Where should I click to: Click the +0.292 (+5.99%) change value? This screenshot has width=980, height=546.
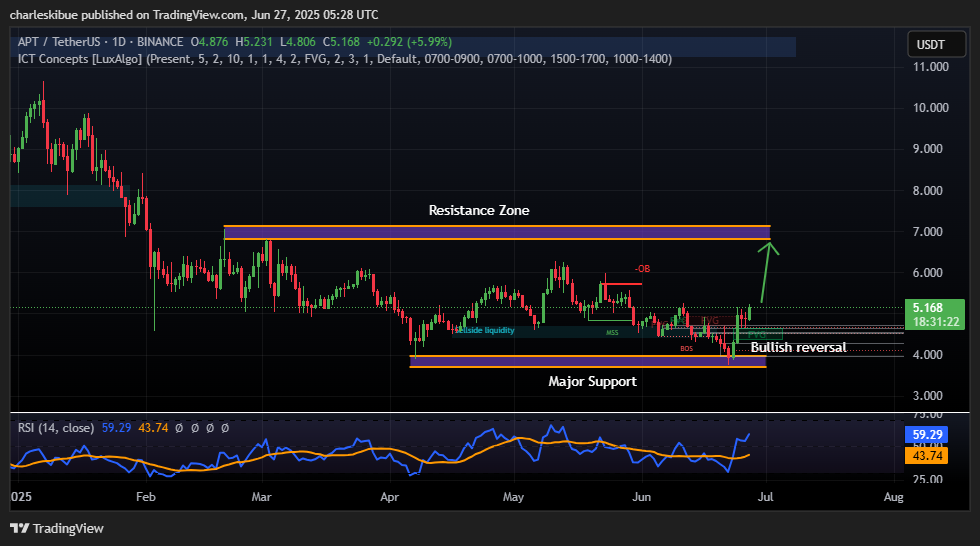(x=409, y=42)
